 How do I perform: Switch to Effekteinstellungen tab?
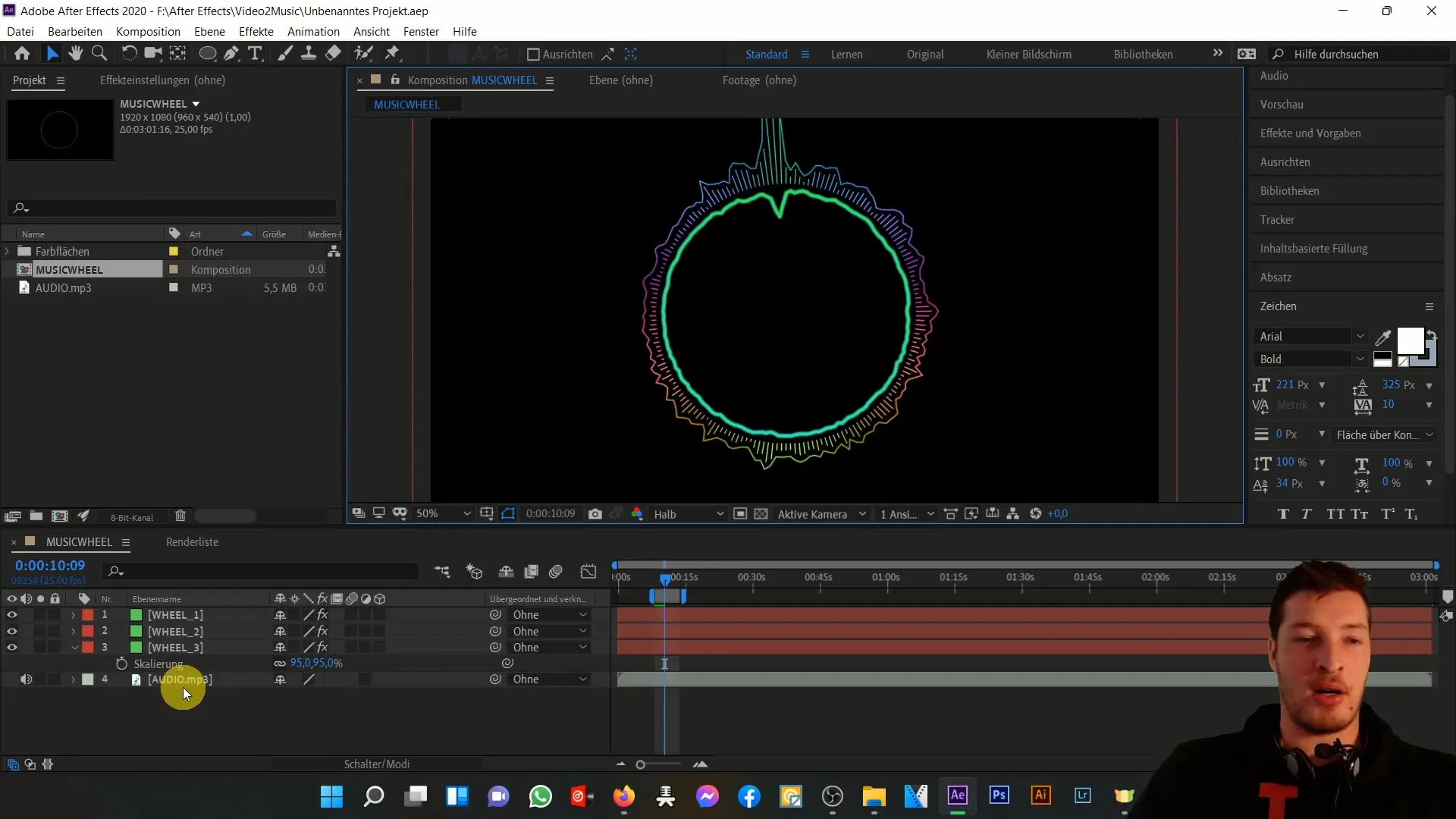click(x=162, y=80)
